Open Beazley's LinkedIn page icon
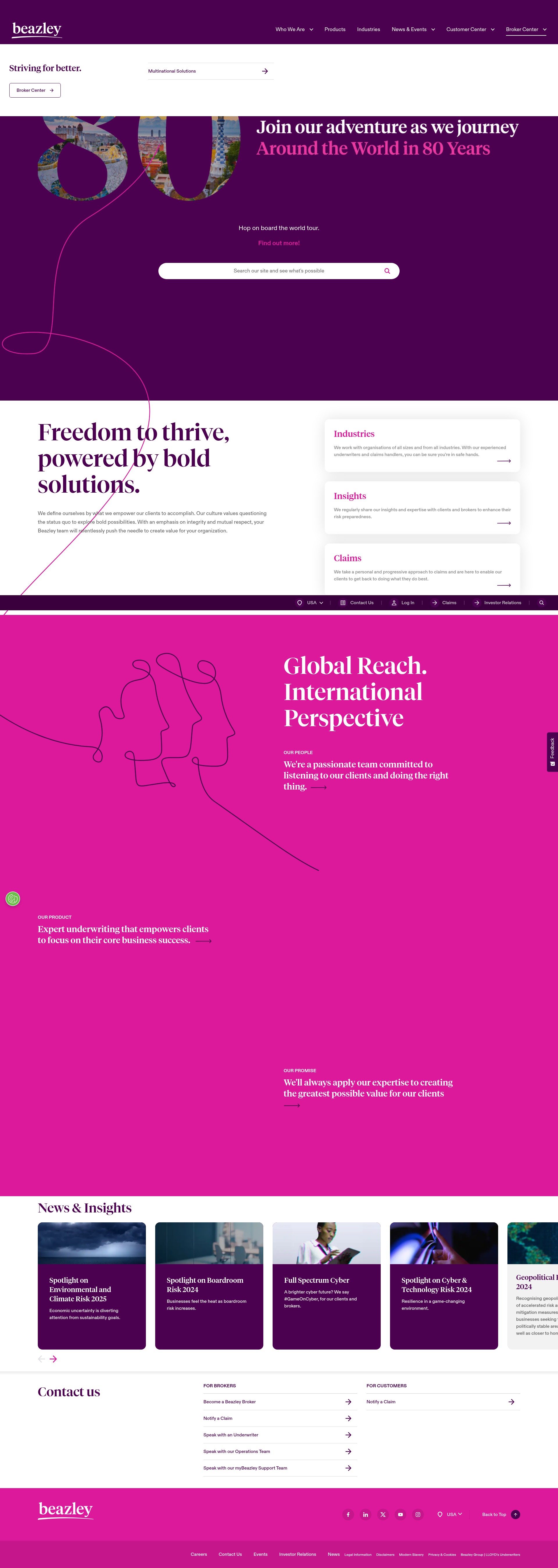Viewport: 558px width, 1568px height. click(366, 1515)
